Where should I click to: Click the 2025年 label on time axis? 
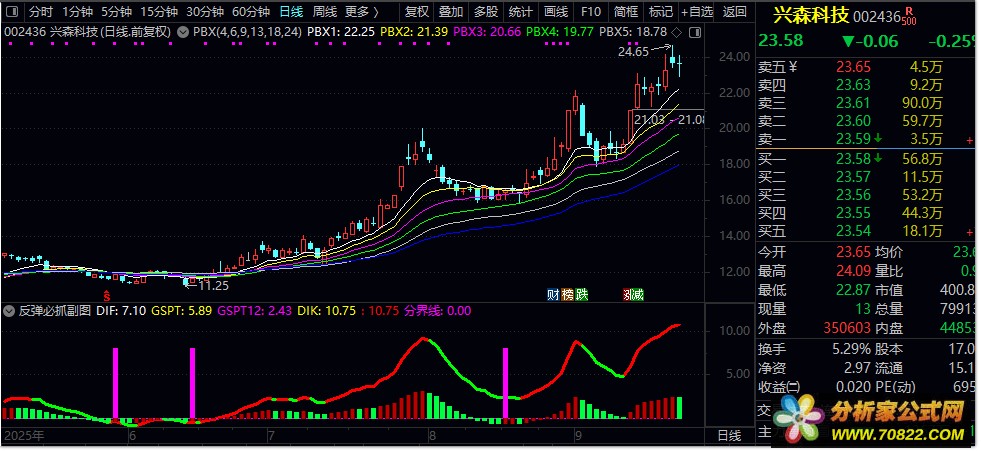click(x=24, y=435)
